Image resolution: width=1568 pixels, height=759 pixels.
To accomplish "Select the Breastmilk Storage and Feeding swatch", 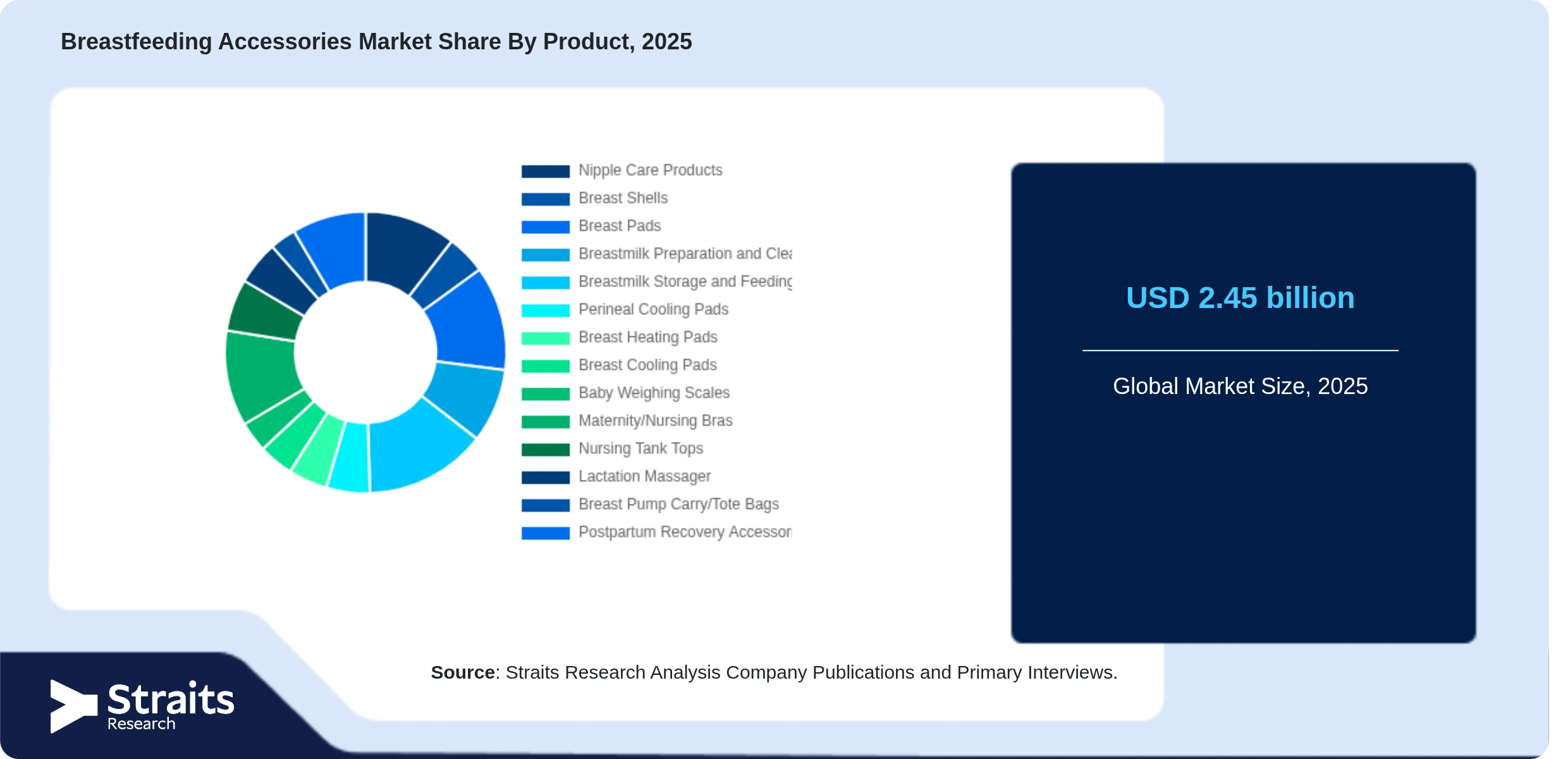I will click(546, 282).
